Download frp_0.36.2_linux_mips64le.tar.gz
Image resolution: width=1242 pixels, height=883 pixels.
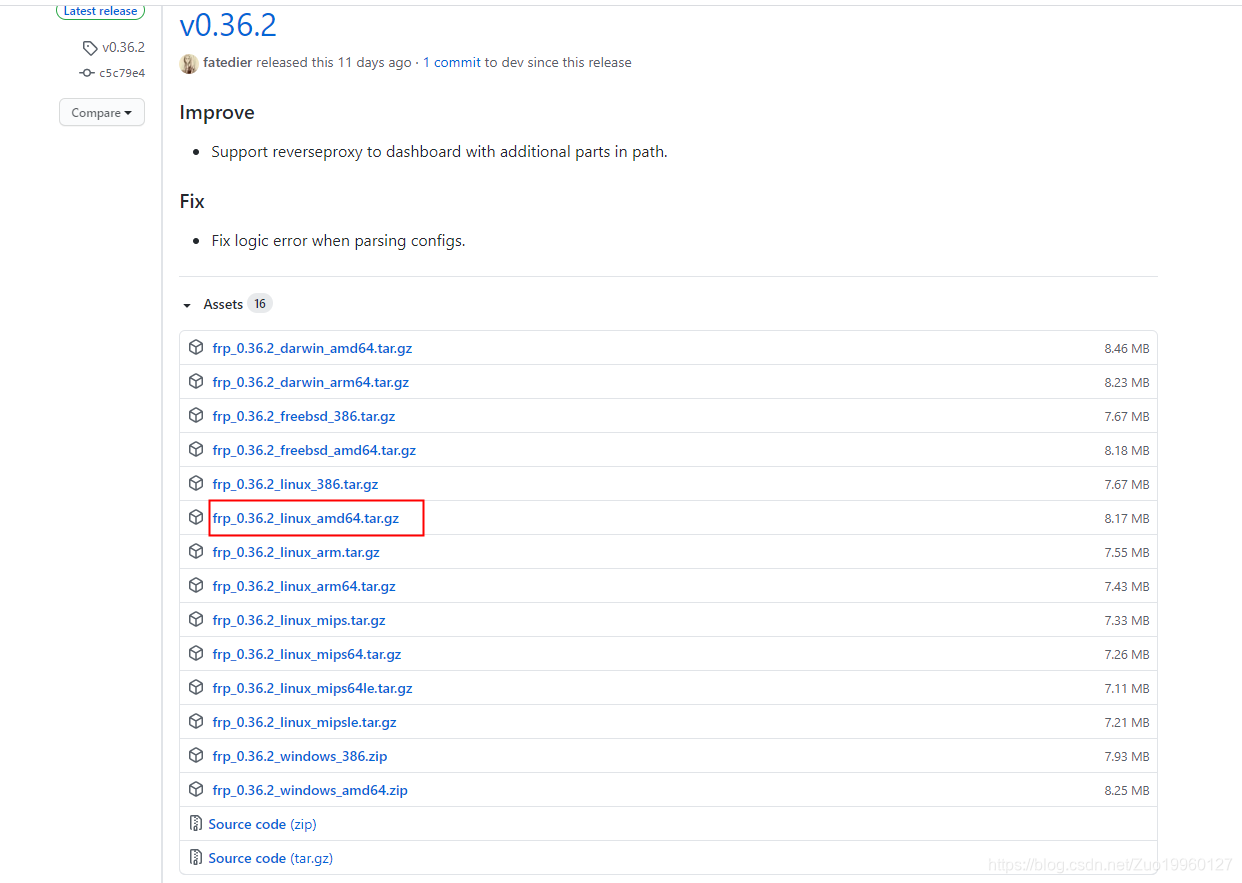click(312, 688)
